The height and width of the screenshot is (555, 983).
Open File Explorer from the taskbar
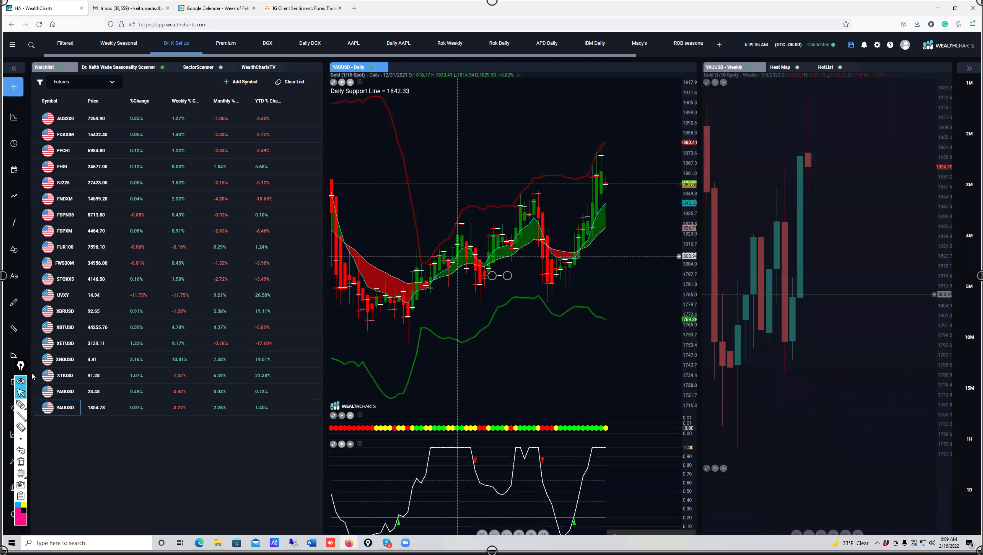pyautogui.click(x=218, y=543)
